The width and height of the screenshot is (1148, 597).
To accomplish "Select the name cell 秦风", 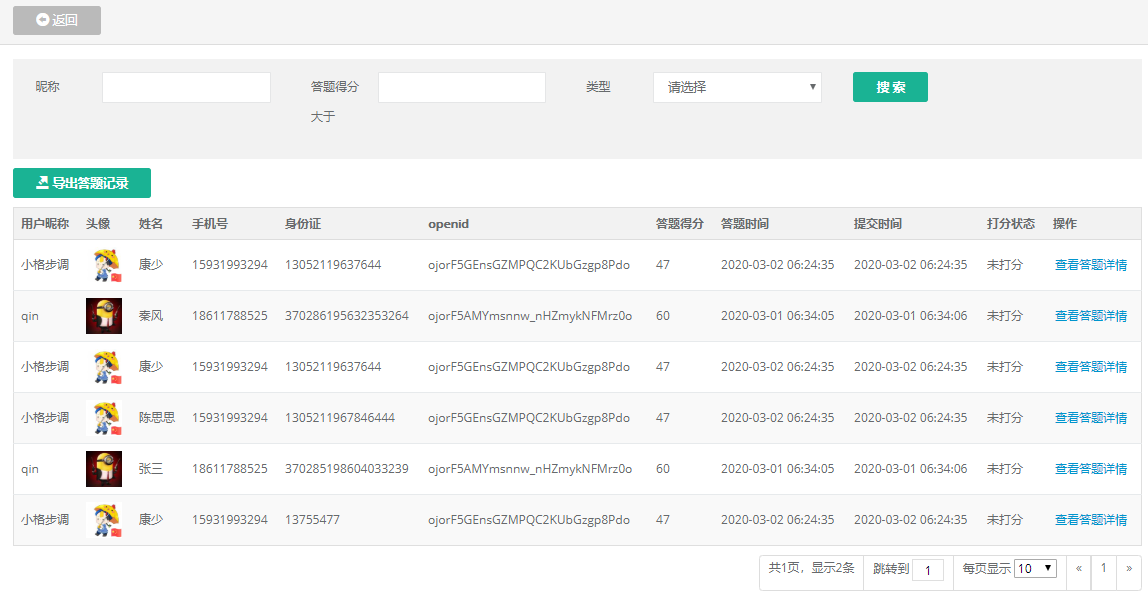I will [151, 316].
